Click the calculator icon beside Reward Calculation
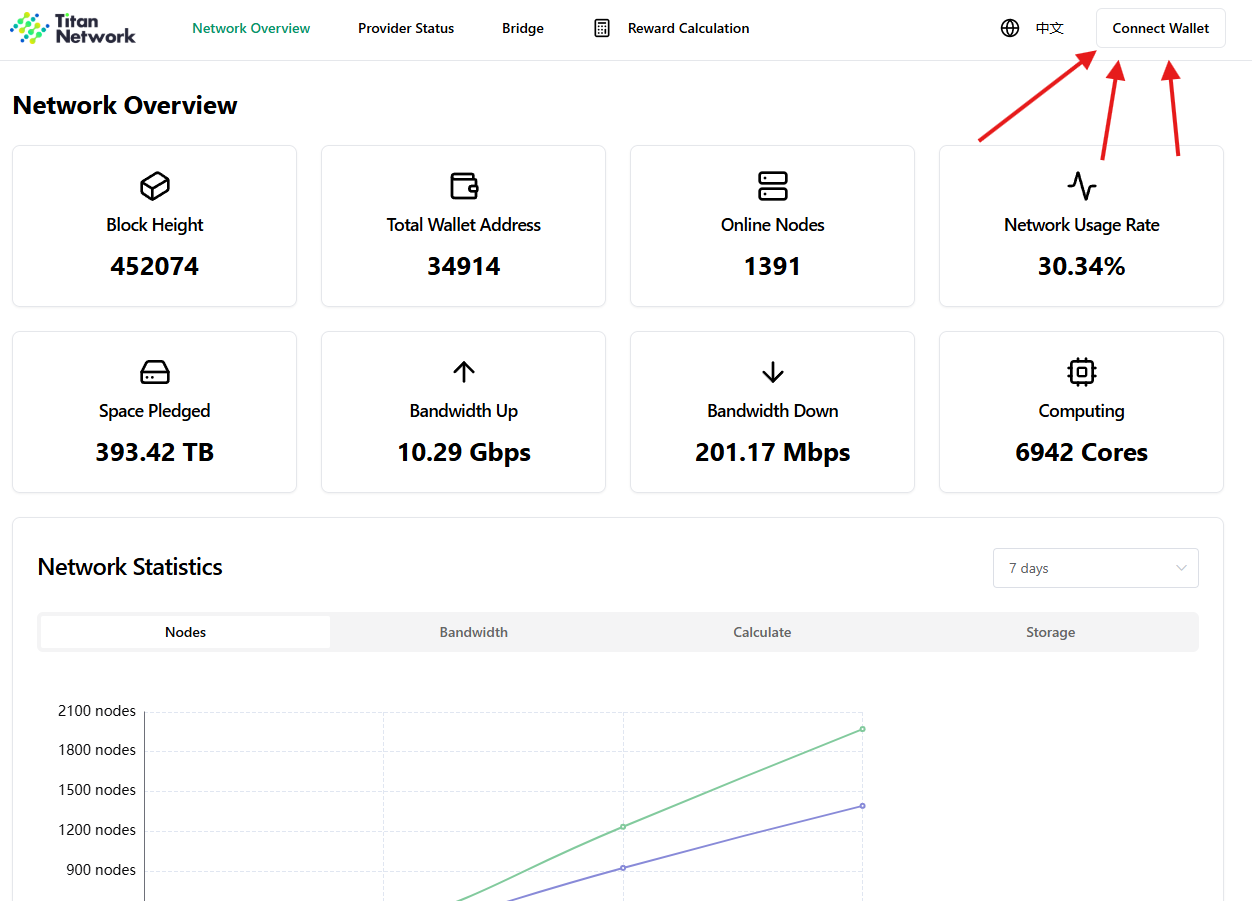This screenshot has width=1252, height=901. tap(602, 28)
